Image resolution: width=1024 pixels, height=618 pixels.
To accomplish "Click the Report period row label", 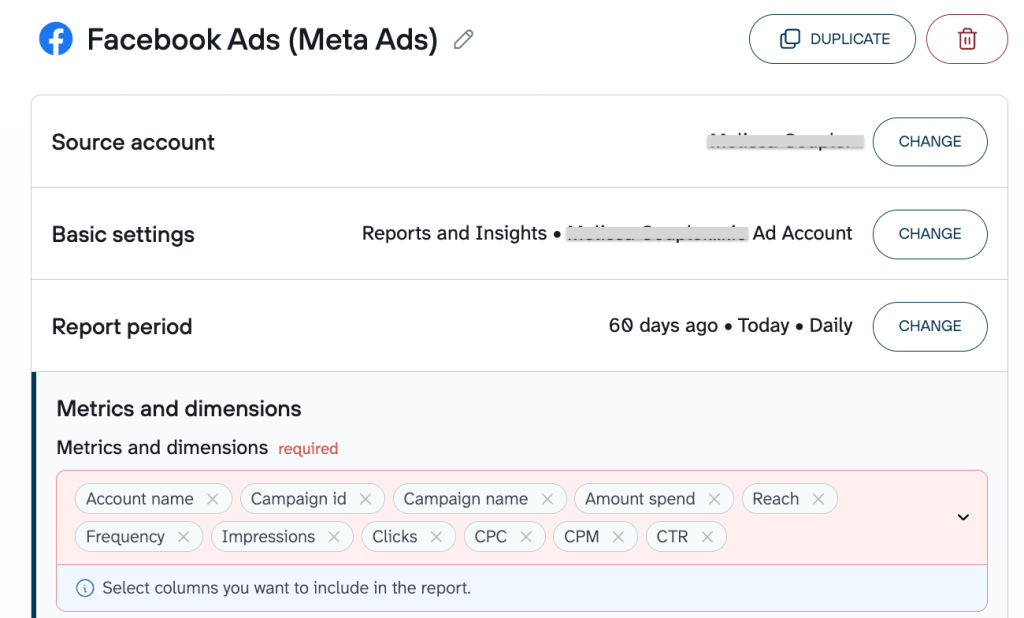I will pyautogui.click(x=122, y=327).
